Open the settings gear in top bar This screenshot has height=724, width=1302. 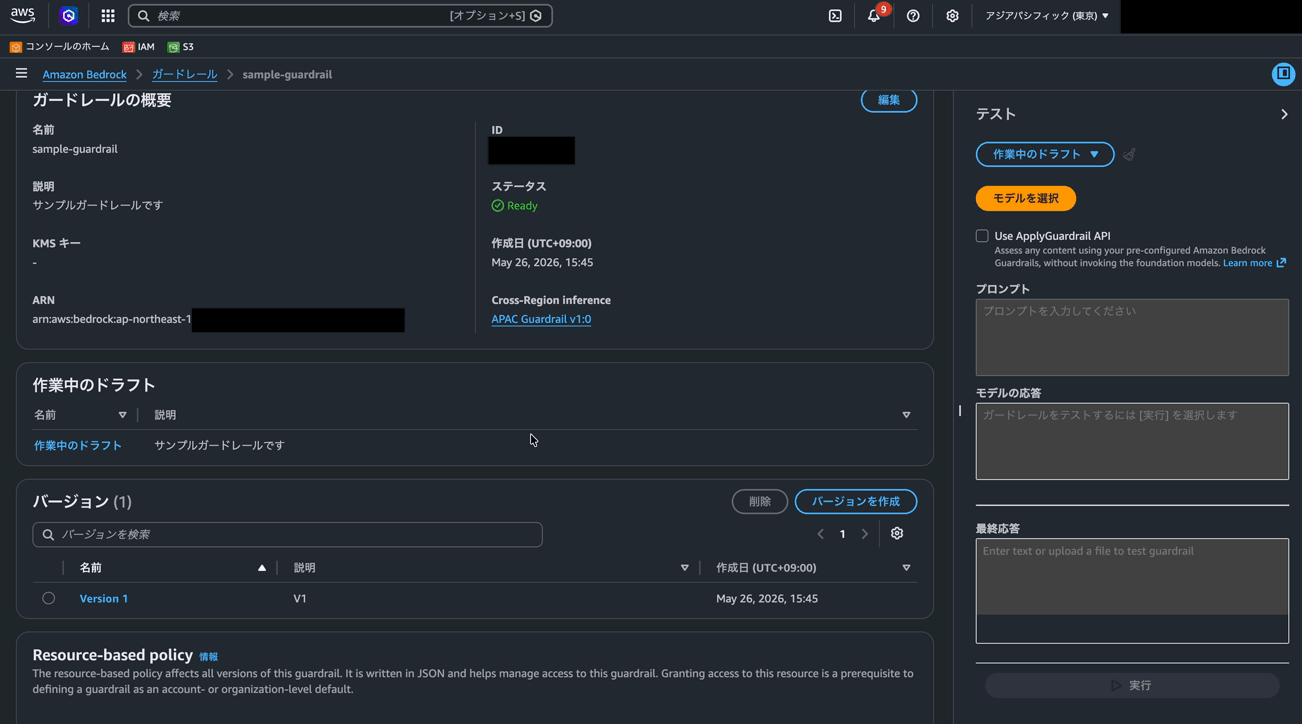952,16
